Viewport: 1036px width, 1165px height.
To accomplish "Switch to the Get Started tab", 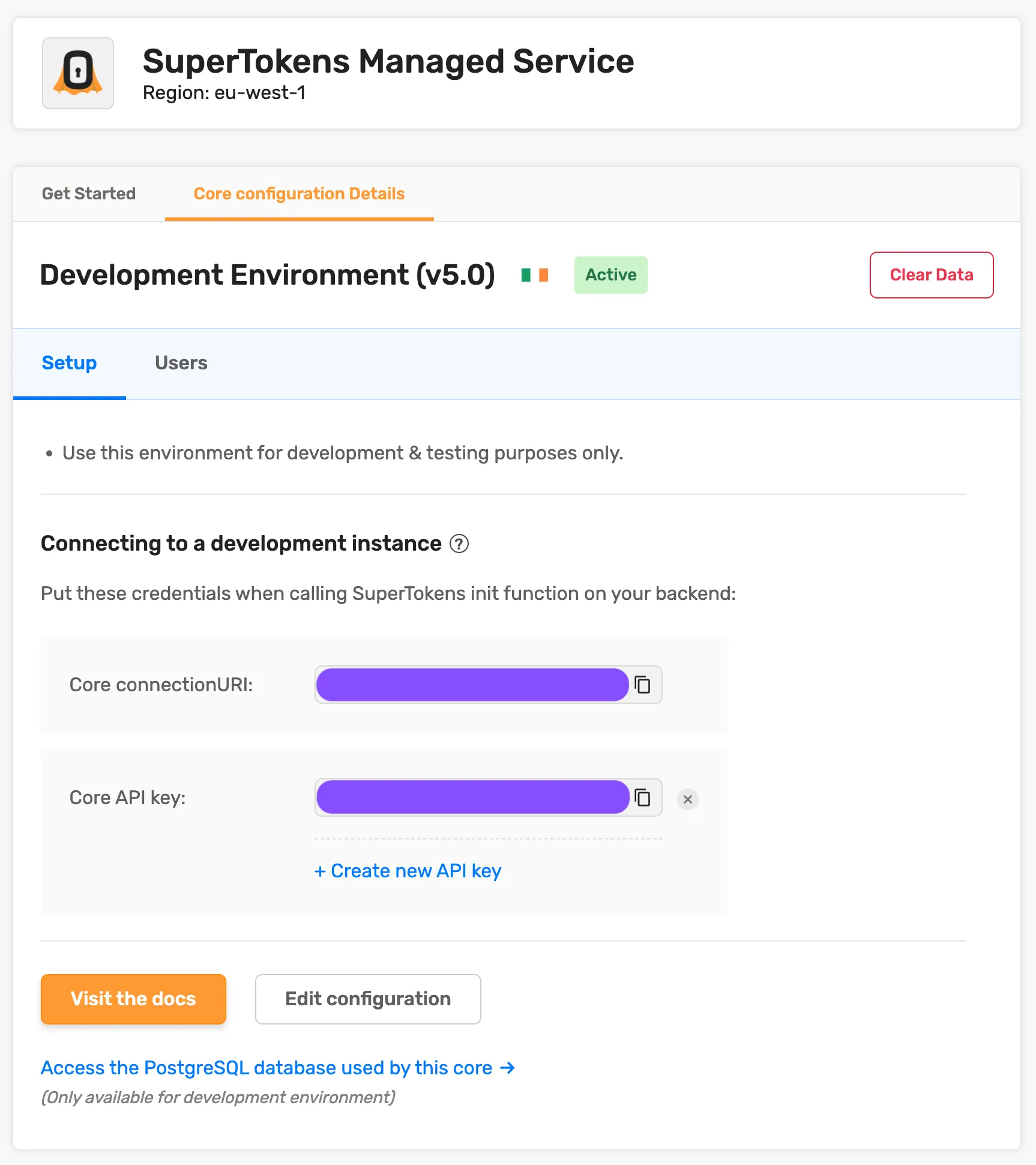I will coord(89,193).
